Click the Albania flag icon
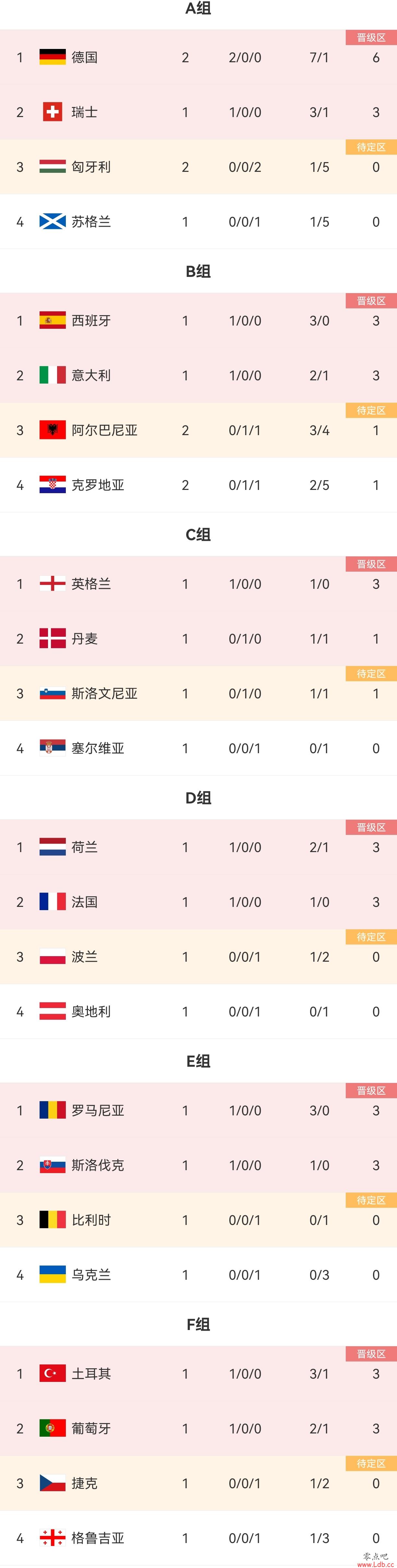Screen dimensions: 397x1568 pos(52,430)
